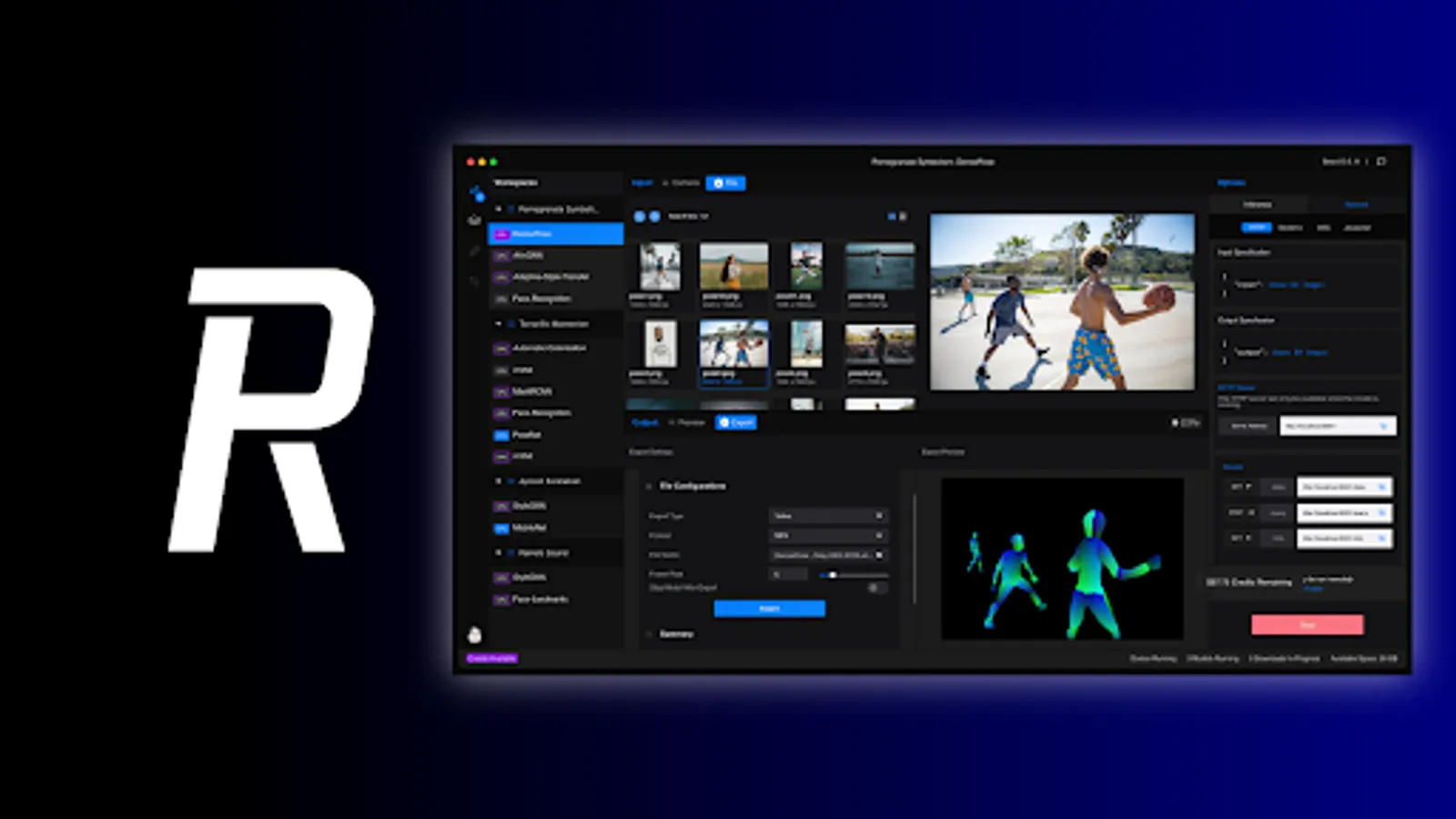
Task: Click the copy icon in the second route field
Action: coord(1381,513)
